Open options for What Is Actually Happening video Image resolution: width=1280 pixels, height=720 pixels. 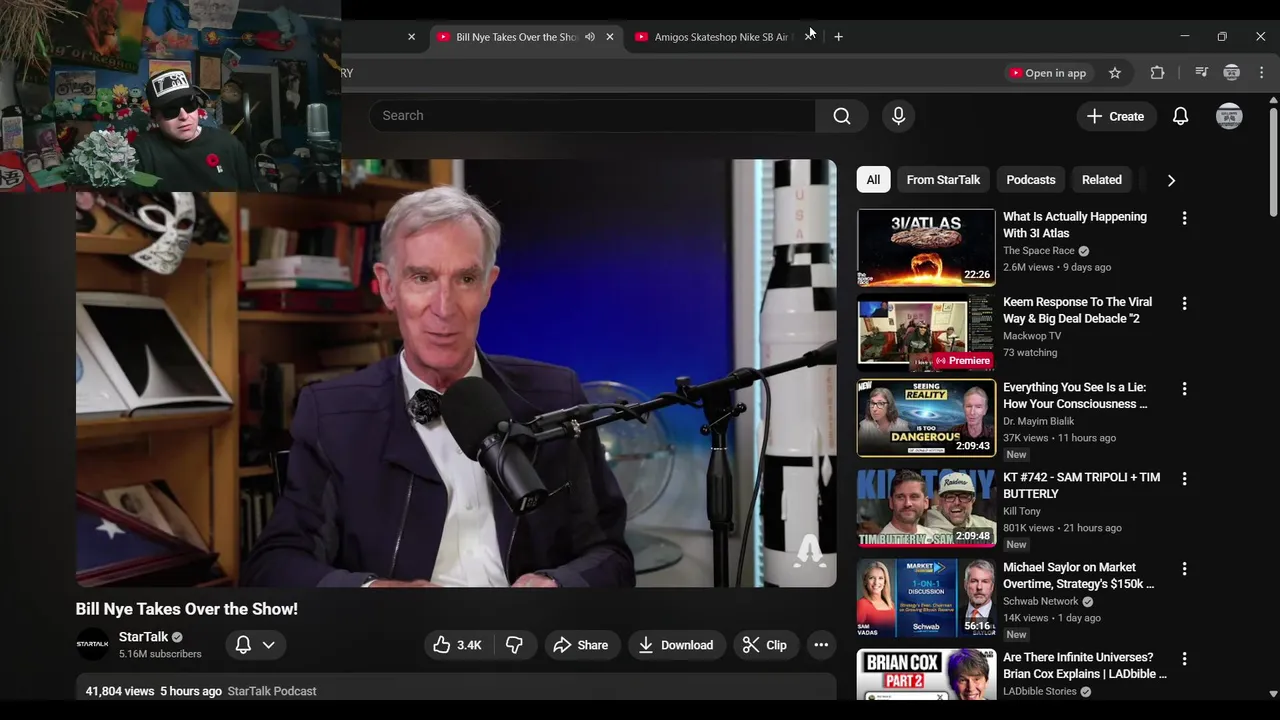[x=1184, y=218]
